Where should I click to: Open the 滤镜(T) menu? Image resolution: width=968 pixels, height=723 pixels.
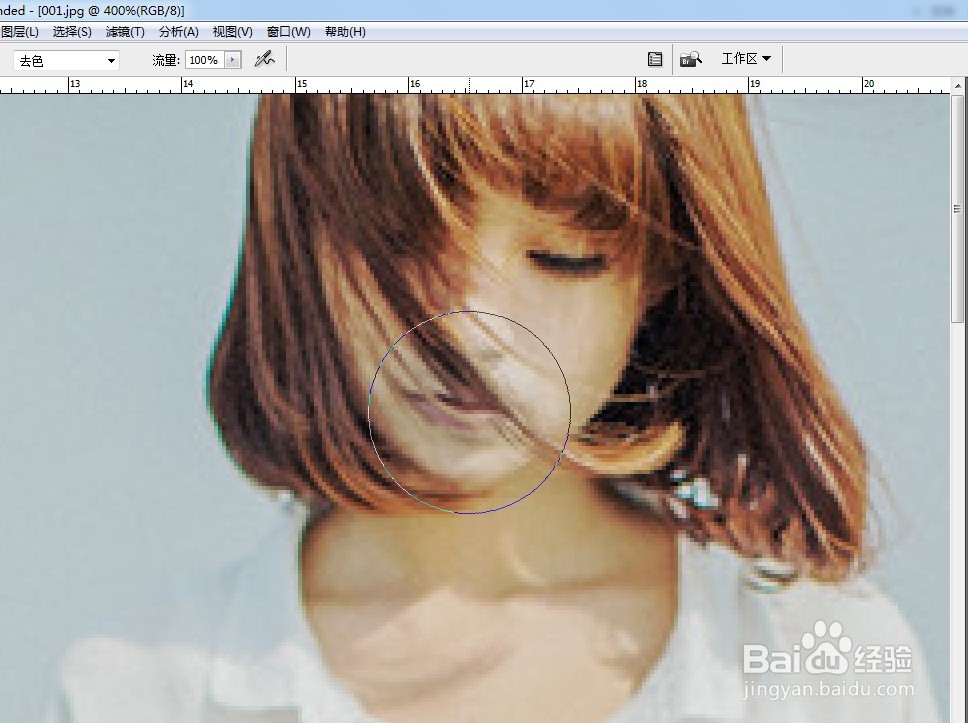pos(125,31)
